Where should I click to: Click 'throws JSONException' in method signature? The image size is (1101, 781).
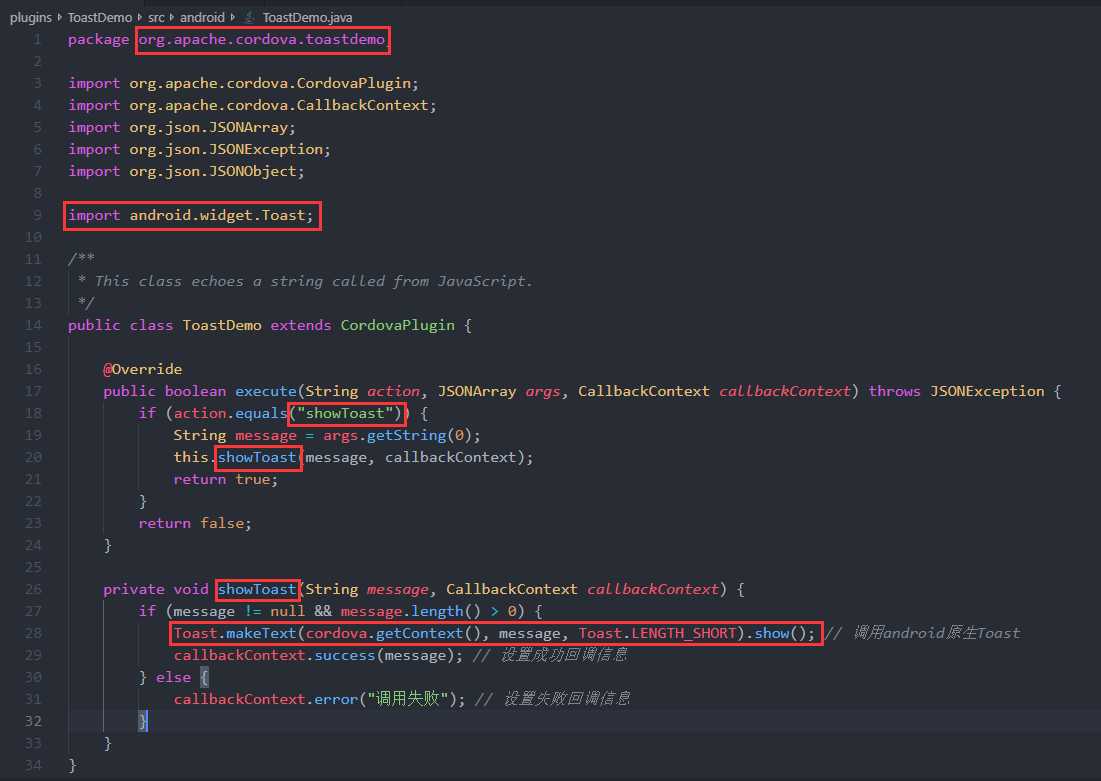pos(956,391)
